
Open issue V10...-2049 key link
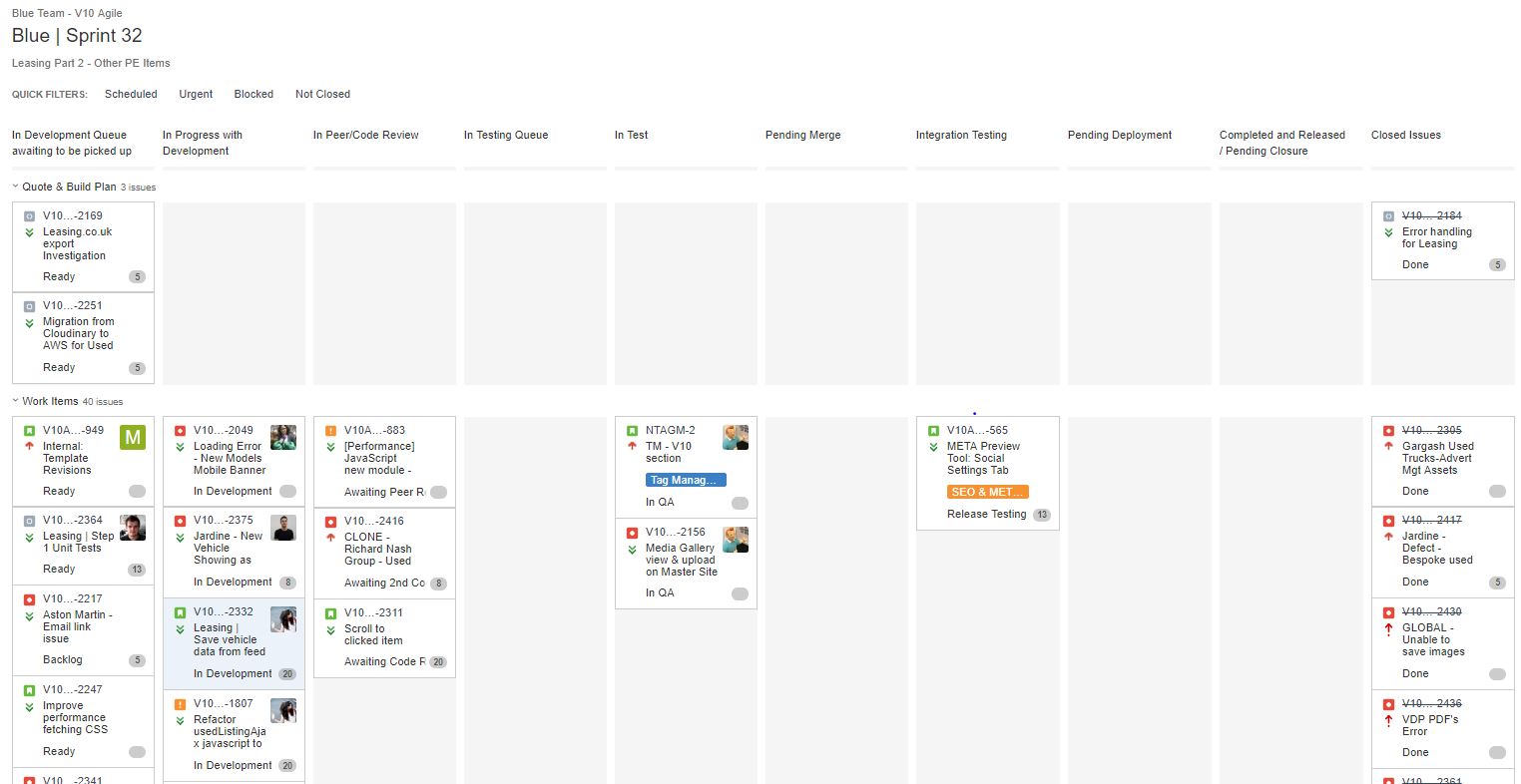click(224, 430)
